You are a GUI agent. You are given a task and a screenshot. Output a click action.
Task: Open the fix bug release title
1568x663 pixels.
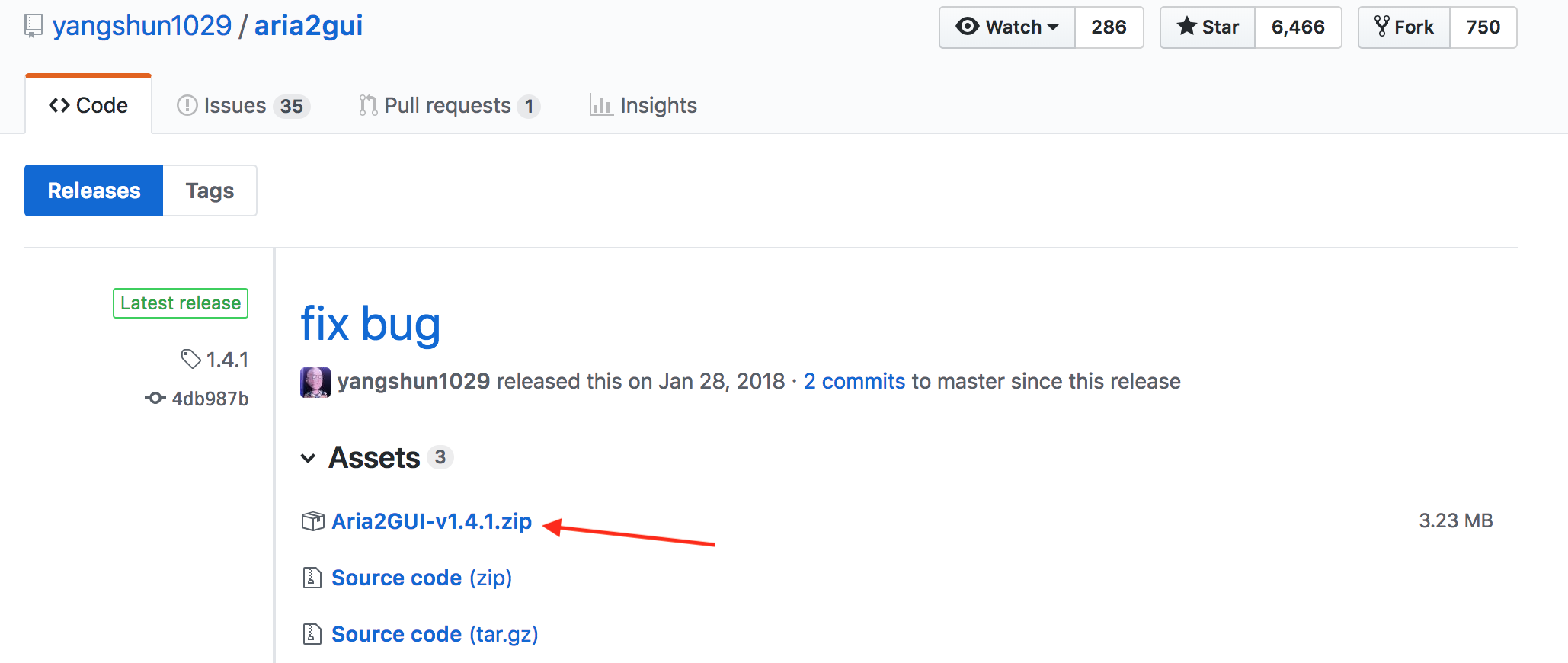[x=370, y=324]
